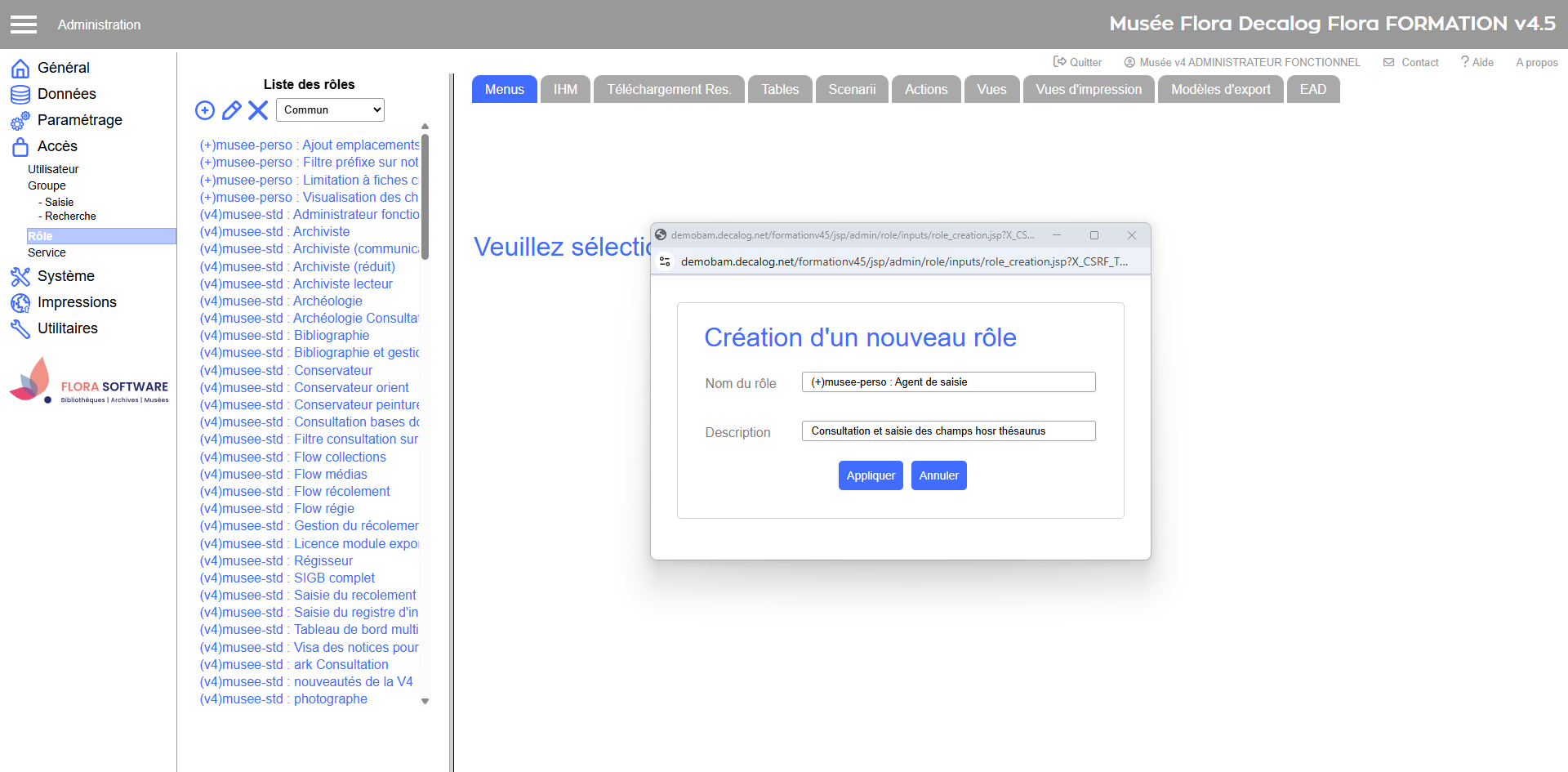Open the Paramétrage gears icon
Image resolution: width=1568 pixels, height=772 pixels.
[20, 121]
